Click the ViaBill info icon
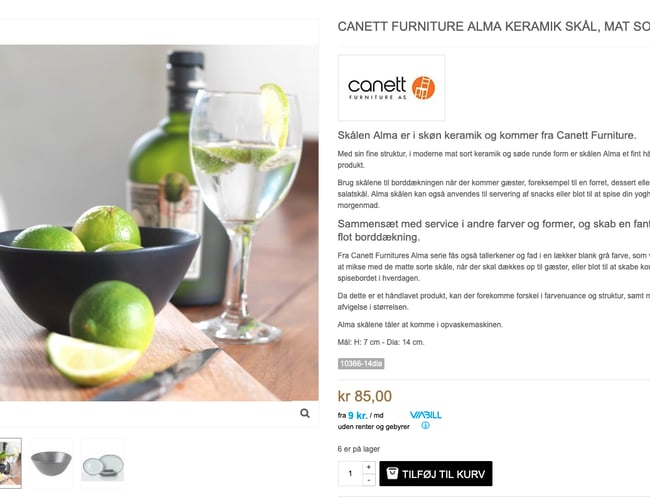 coord(425,426)
